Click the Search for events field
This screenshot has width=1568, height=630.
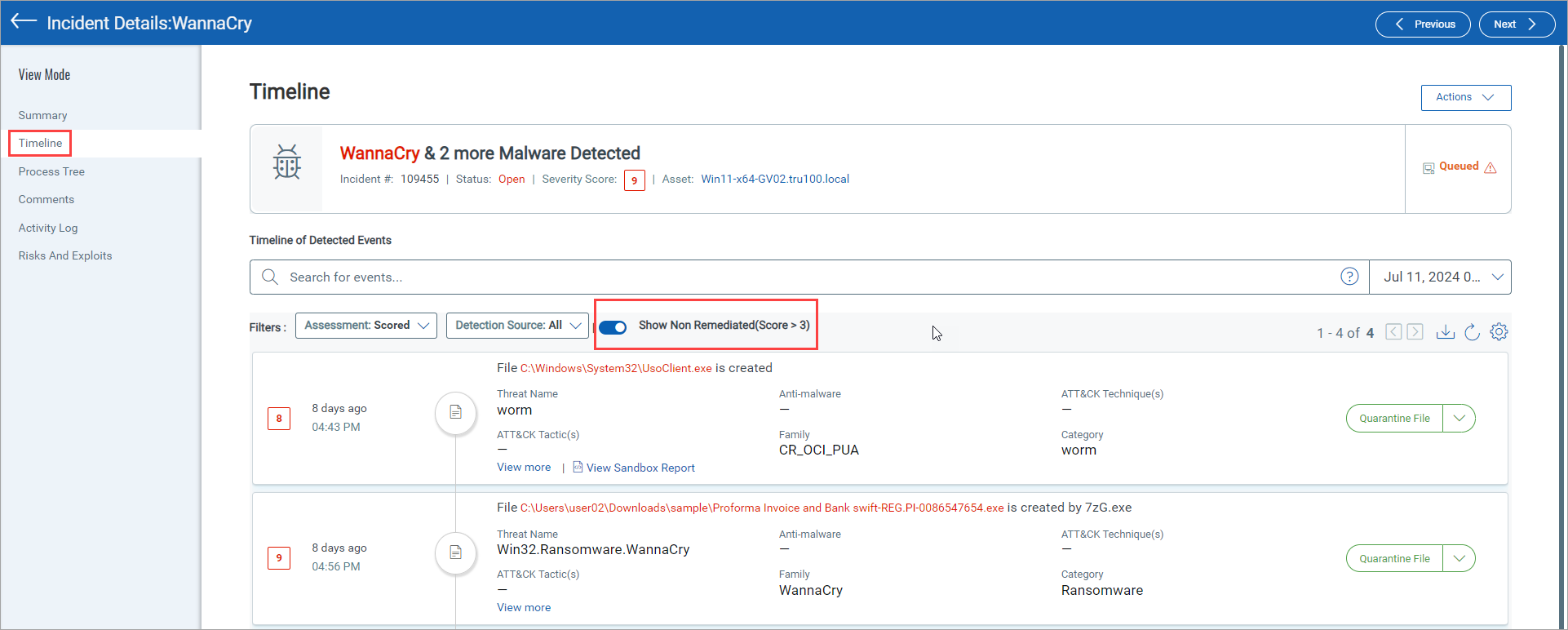(x=808, y=277)
